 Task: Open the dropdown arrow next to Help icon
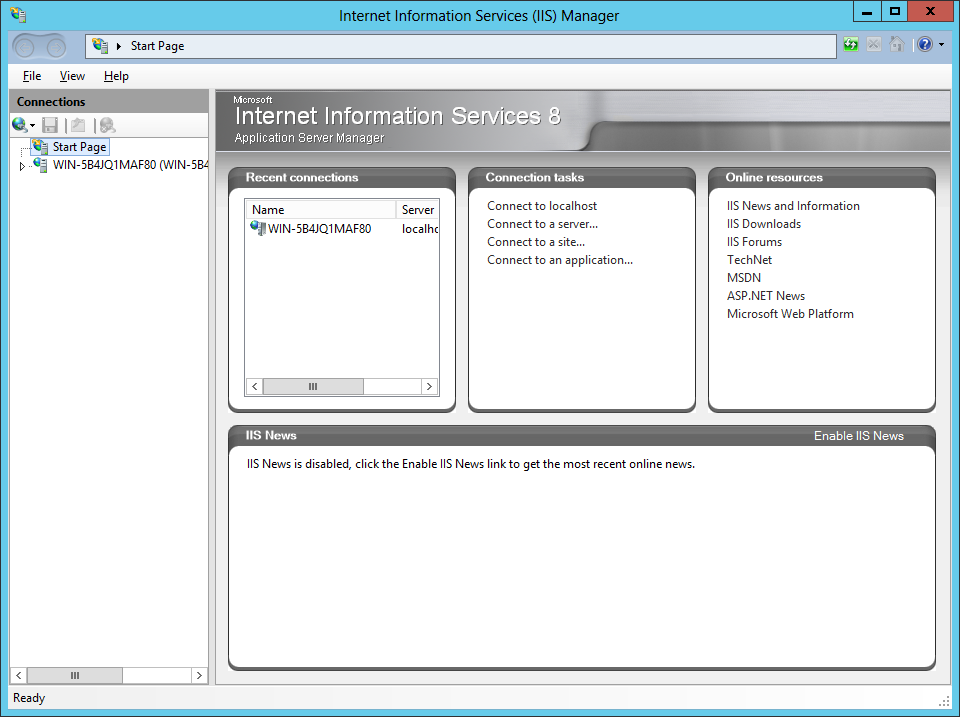[941, 45]
